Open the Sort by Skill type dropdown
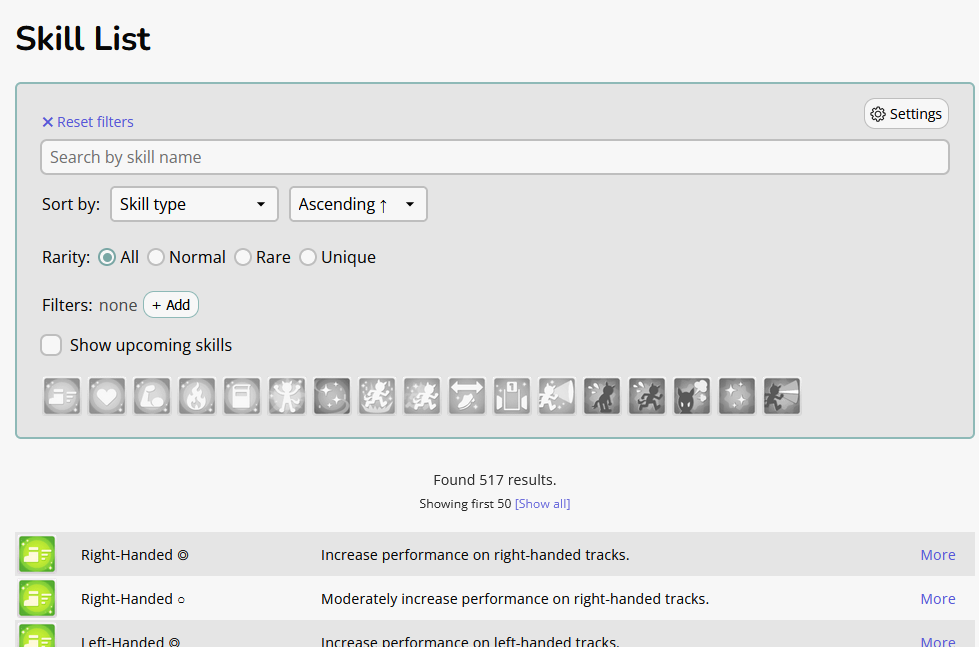Viewport: 979px width, 647px height. point(194,204)
